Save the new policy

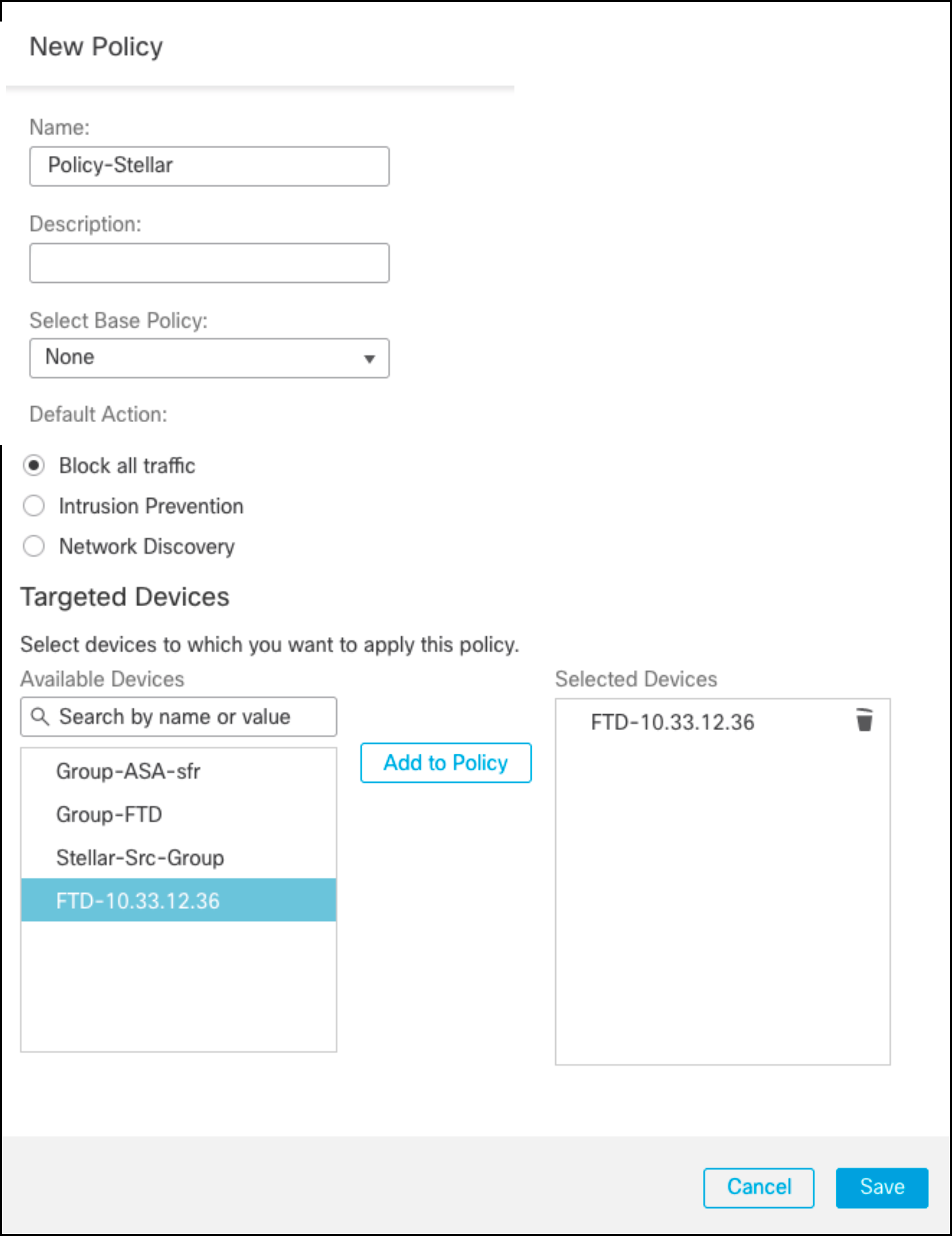pos(881,1187)
